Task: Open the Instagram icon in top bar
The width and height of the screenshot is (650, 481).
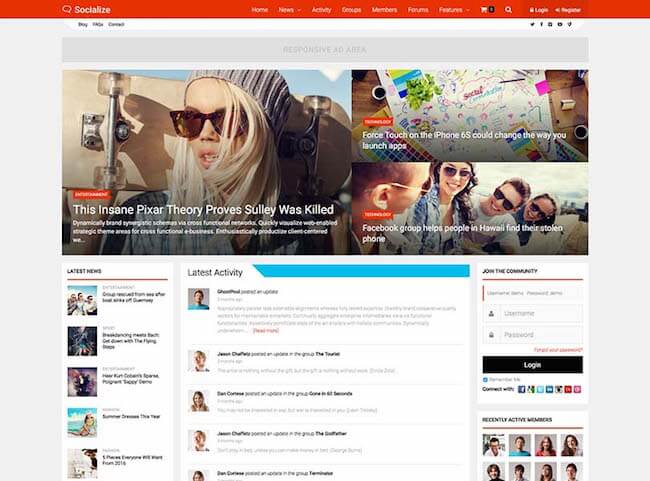Action: pos(550,24)
